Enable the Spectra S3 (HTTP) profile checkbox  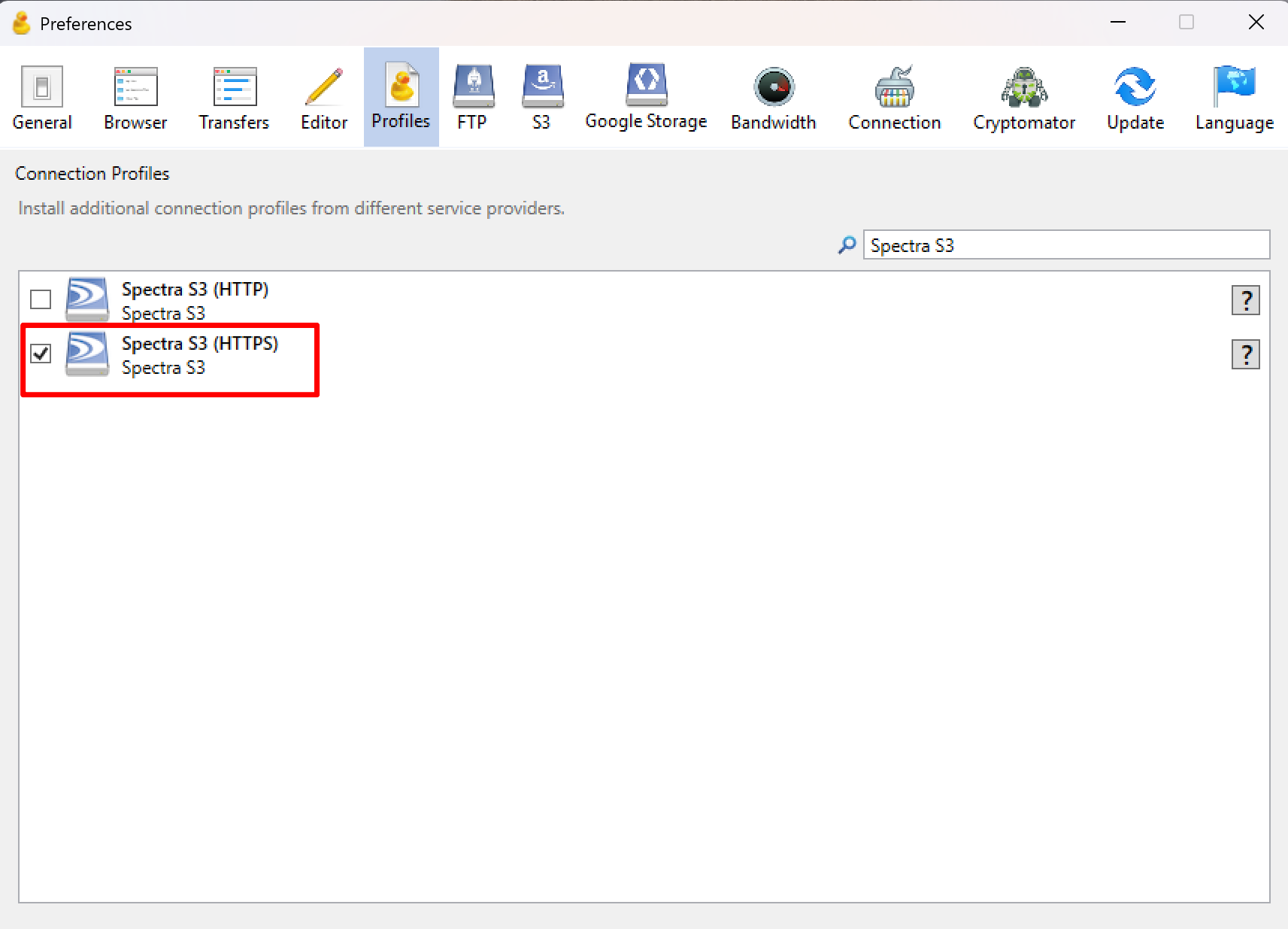(41, 299)
